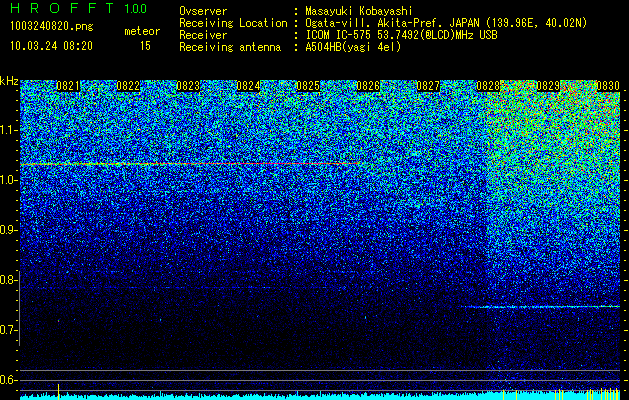Click the version number 1.0.0
The height and width of the screenshot is (400, 629).
click(x=136, y=8)
